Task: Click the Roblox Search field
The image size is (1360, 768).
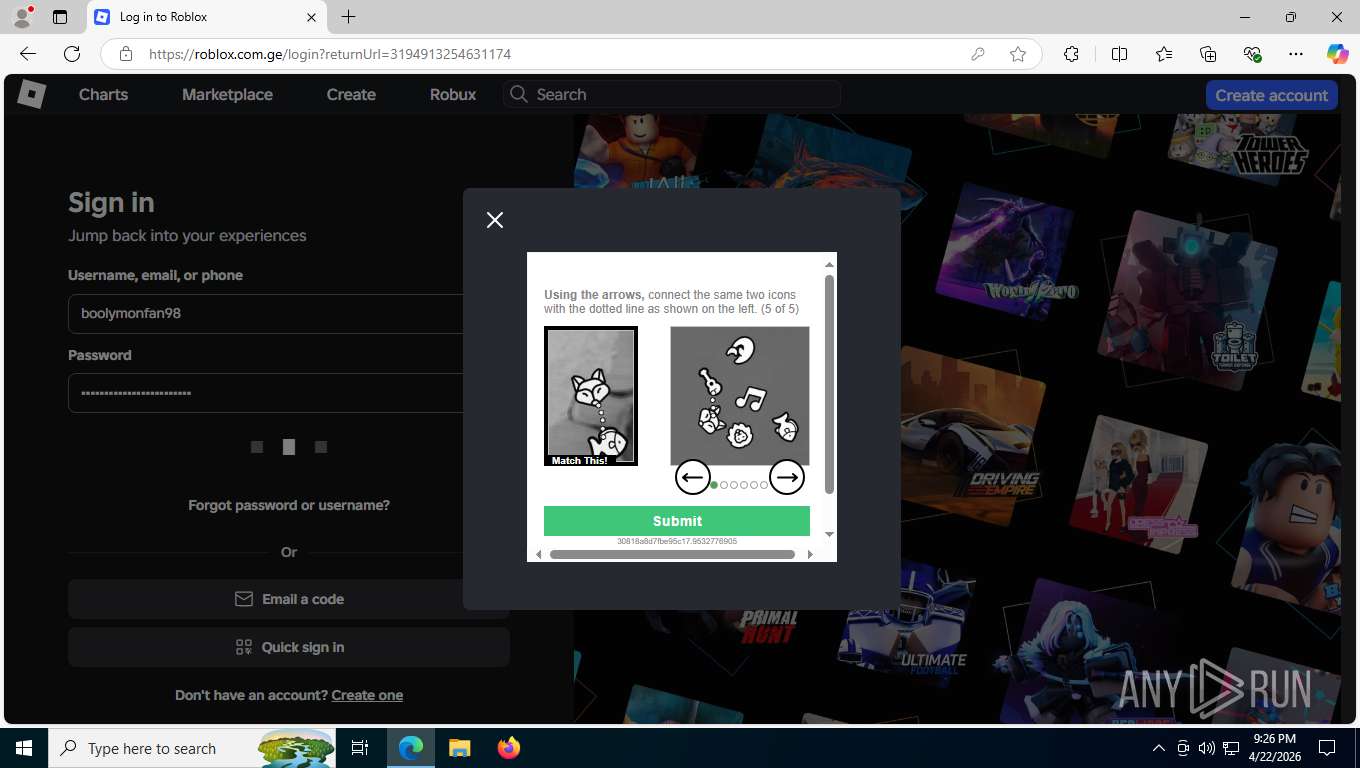Action: (672, 94)
